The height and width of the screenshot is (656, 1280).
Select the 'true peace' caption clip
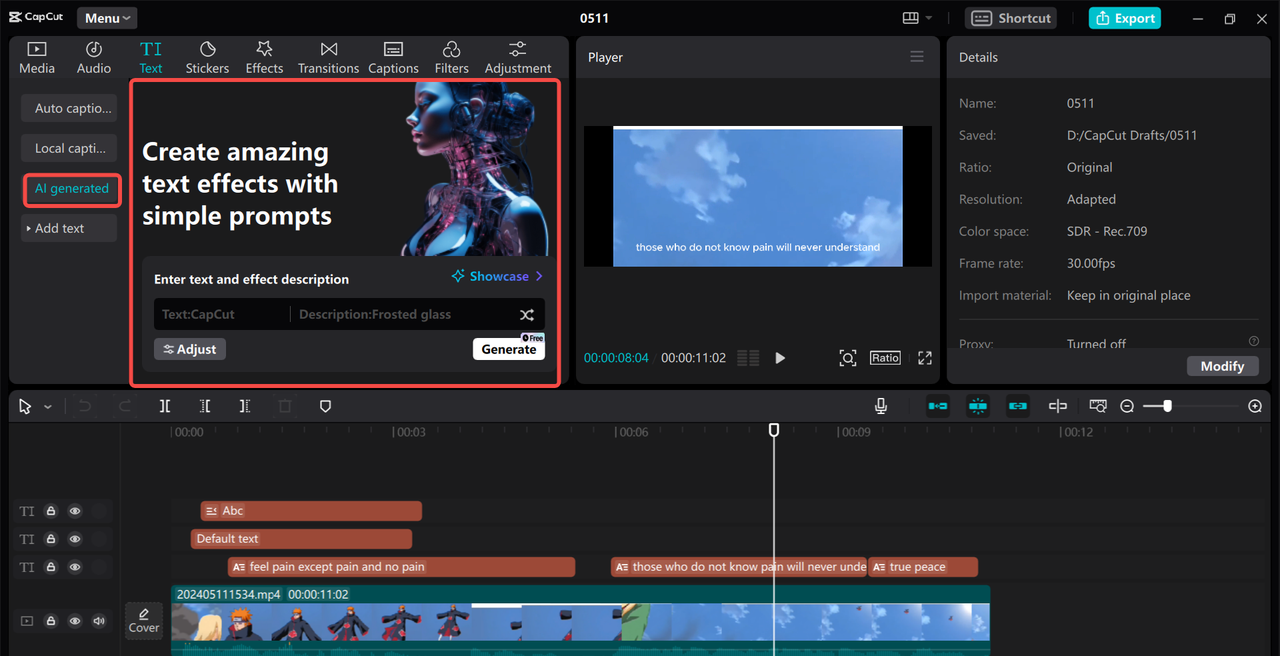(x=922, y=567)
